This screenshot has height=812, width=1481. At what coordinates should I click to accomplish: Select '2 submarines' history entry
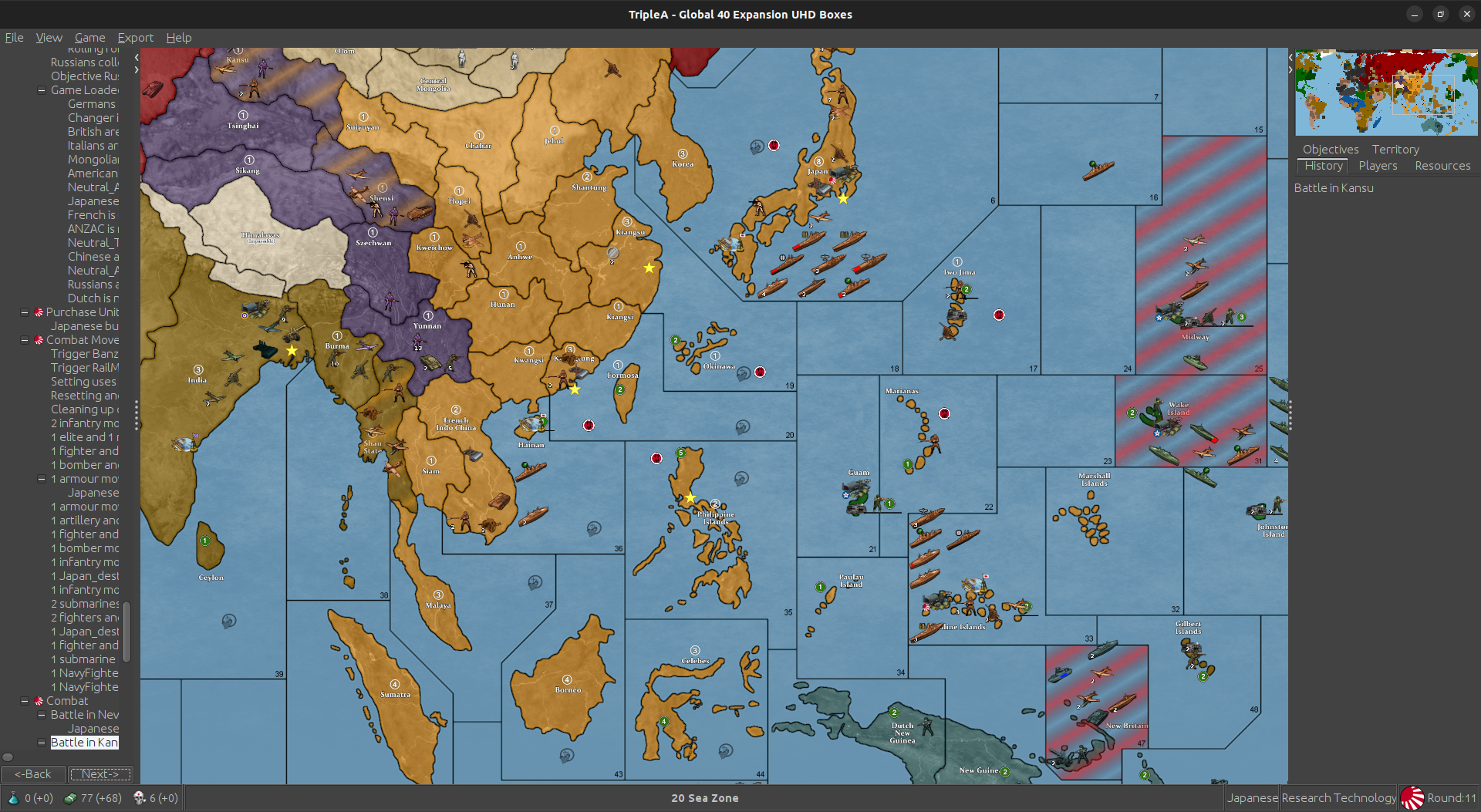tap(85, 604)
